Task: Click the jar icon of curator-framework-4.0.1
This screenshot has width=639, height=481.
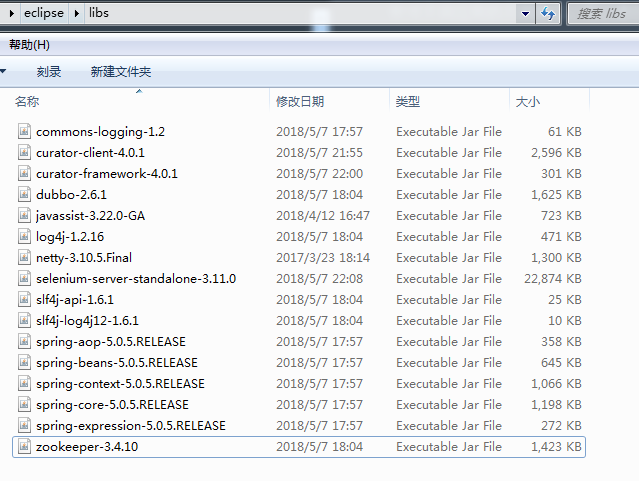Action: [x=24, y=173]
